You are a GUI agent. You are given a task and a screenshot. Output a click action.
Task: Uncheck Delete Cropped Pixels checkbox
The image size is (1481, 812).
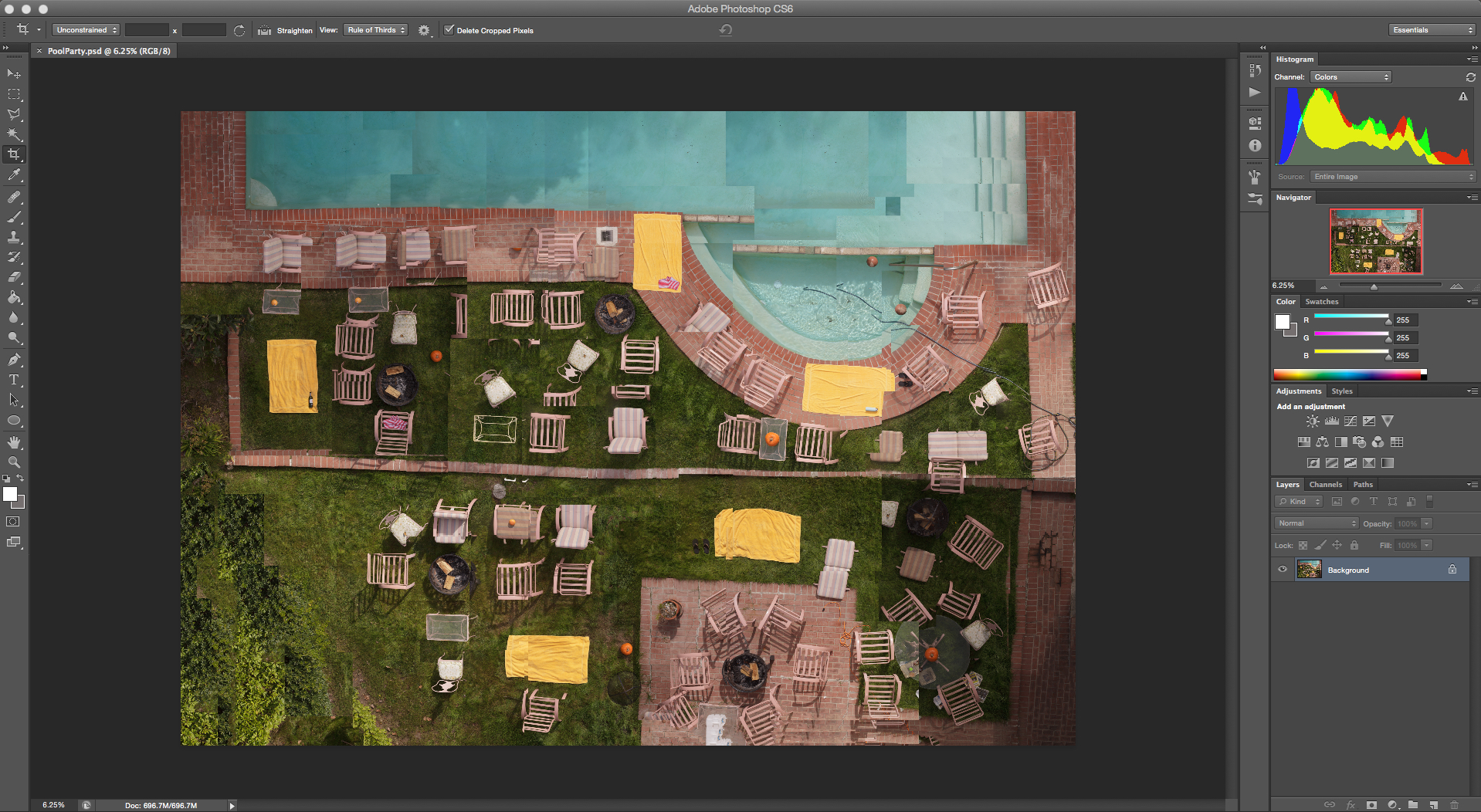point(449,30)
